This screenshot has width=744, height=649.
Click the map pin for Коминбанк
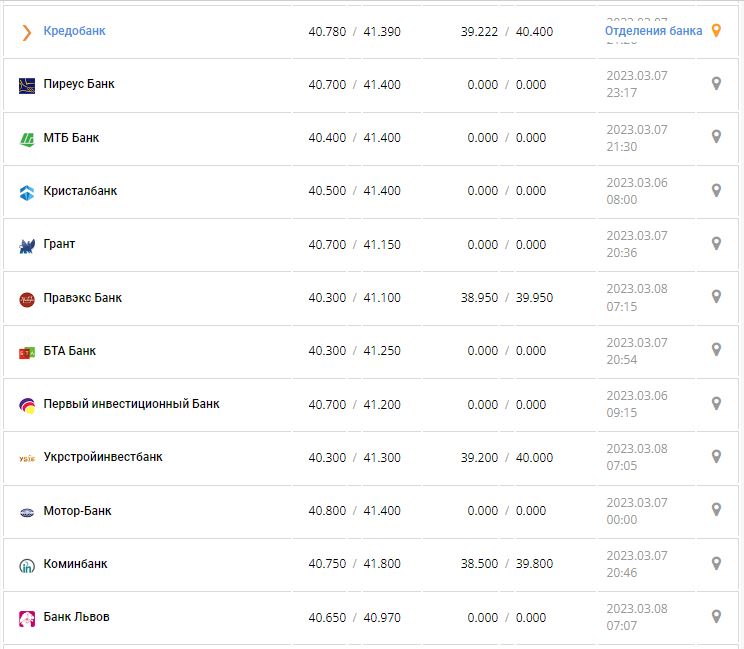click(716, 563)
